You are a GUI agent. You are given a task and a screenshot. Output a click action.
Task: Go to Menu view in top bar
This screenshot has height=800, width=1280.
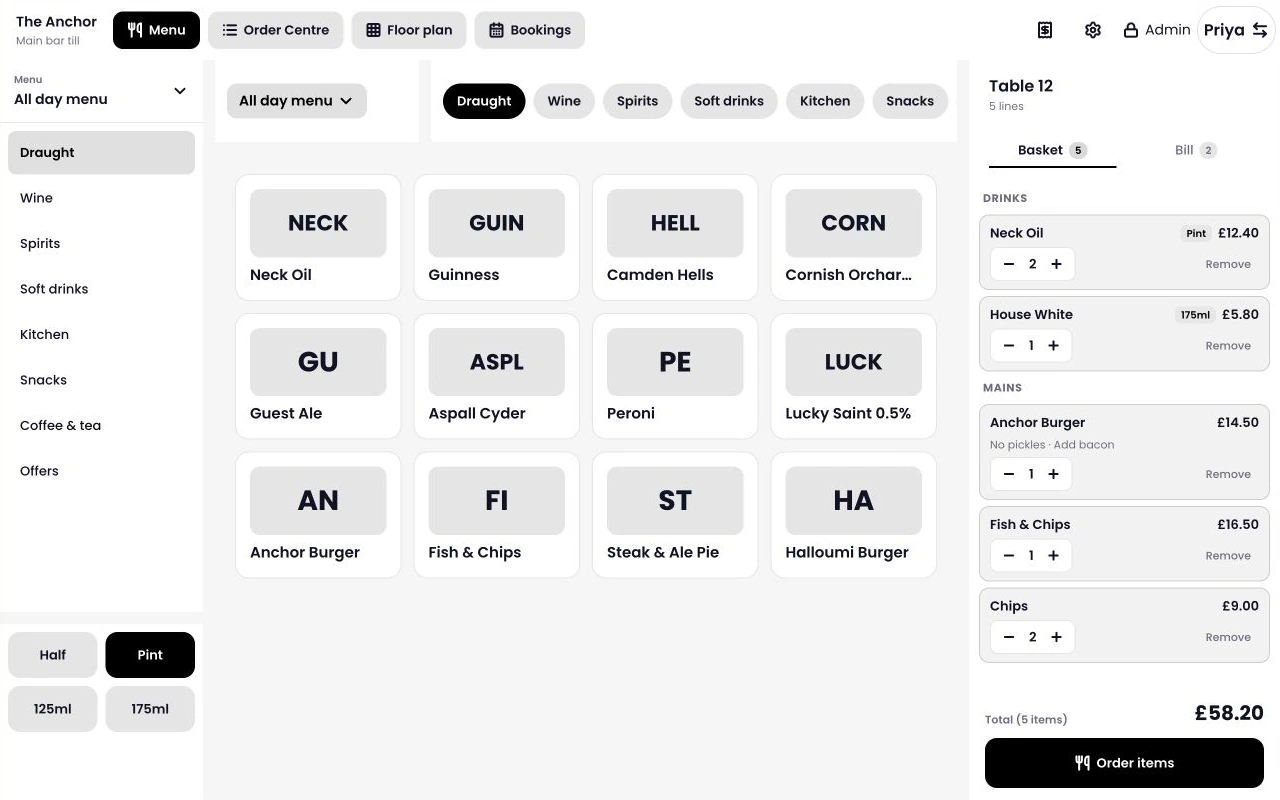coord(156,30)
